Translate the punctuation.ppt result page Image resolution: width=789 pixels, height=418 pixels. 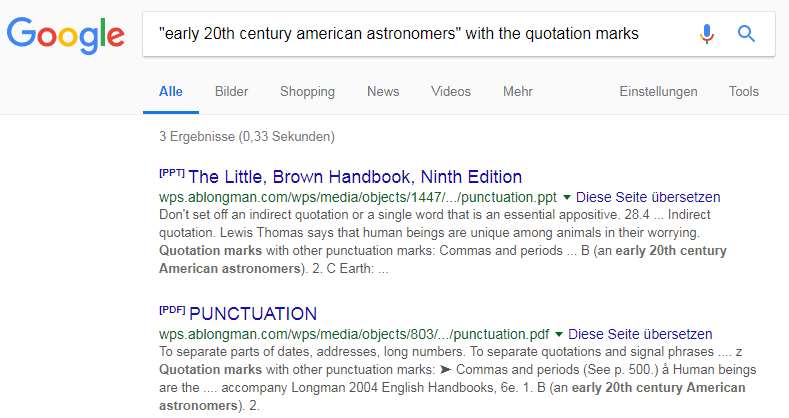click(x=648, y=197)
